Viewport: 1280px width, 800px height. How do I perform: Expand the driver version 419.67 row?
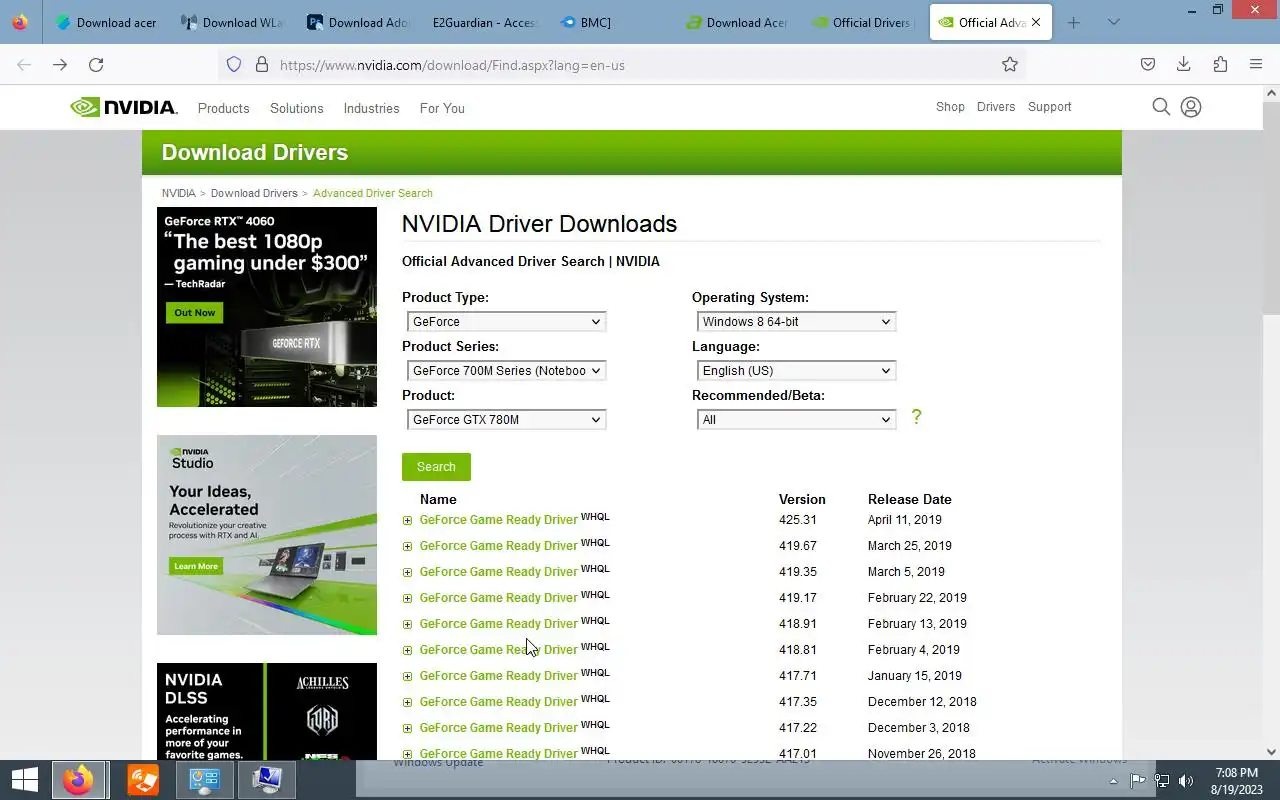[407, 546]
